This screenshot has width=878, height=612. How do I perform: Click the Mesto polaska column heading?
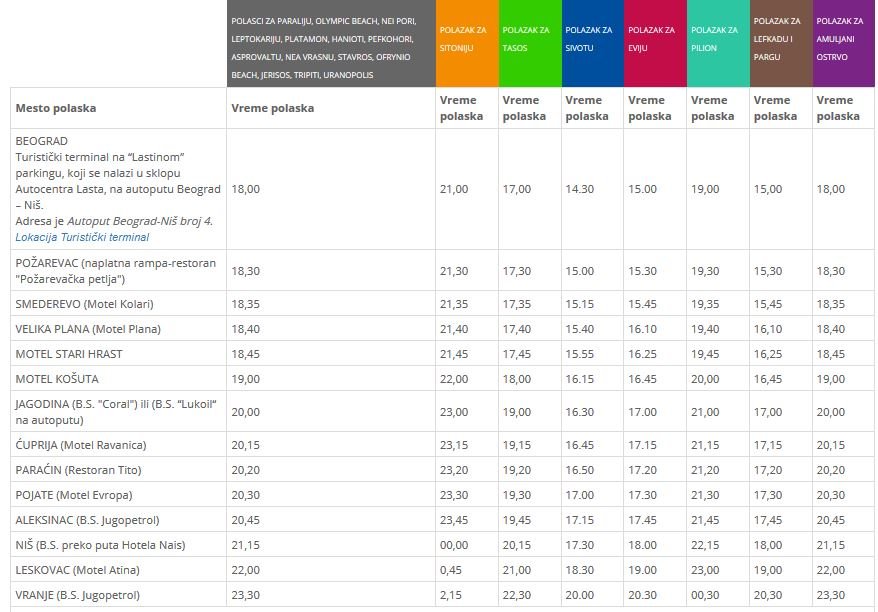tap(56, 108)
